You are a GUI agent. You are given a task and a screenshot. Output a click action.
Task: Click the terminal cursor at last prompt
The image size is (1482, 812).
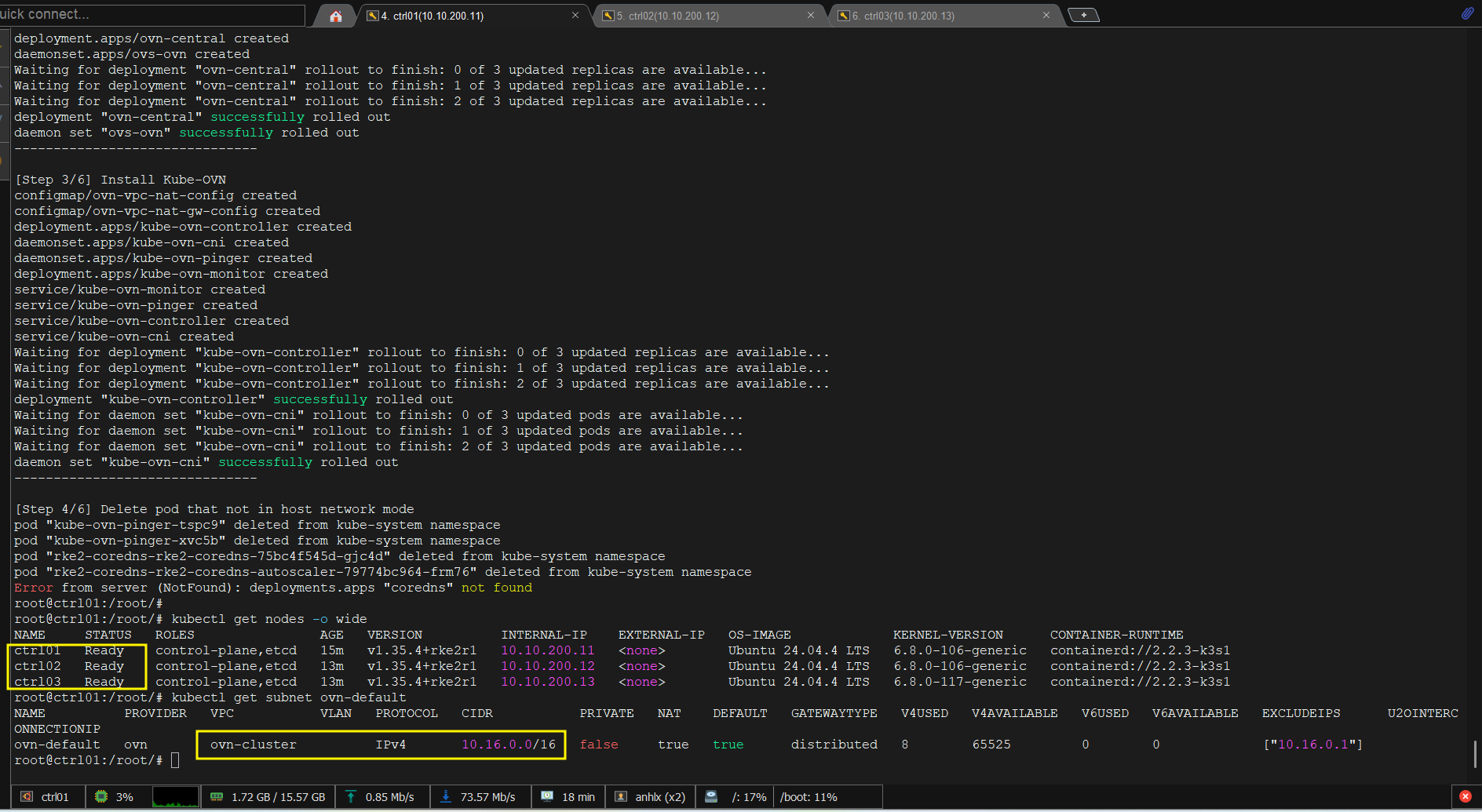(175, 760)
